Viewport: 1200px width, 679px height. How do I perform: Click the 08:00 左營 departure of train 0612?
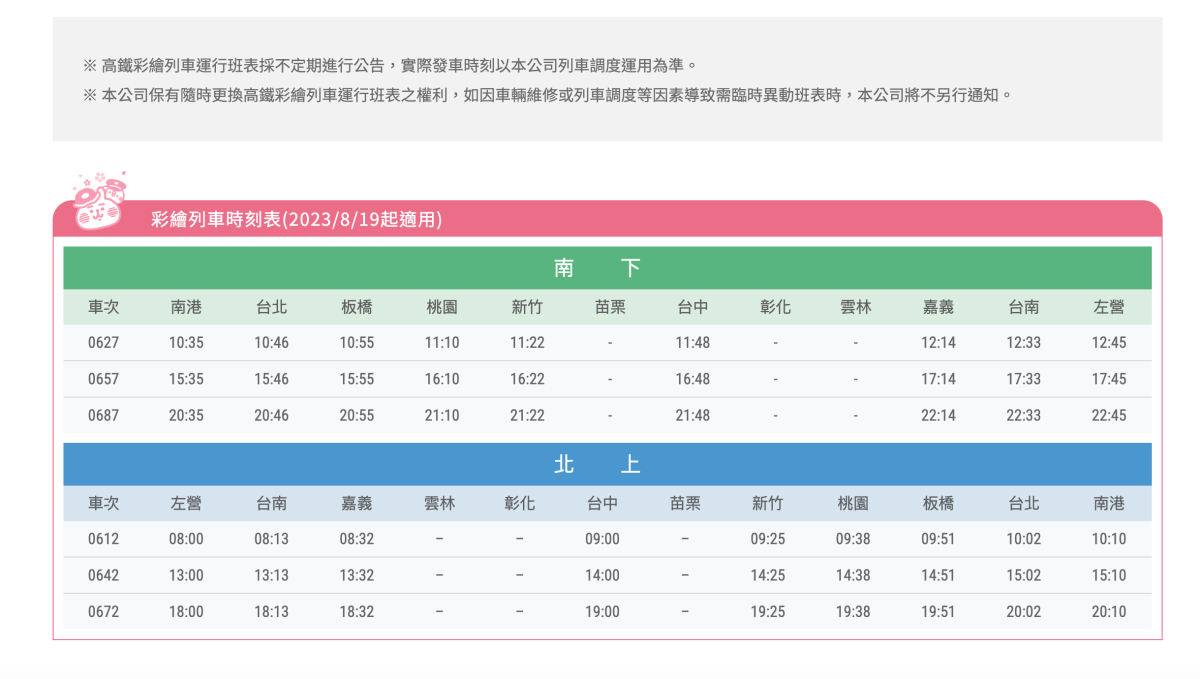click(186, 539)
